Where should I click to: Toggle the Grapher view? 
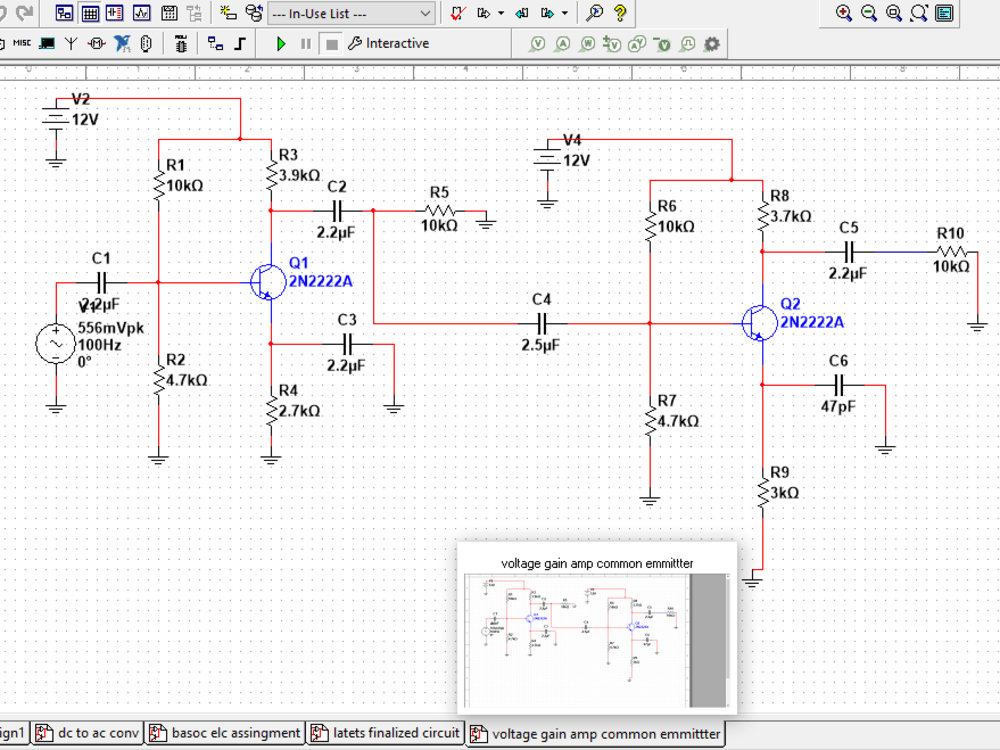140,13
